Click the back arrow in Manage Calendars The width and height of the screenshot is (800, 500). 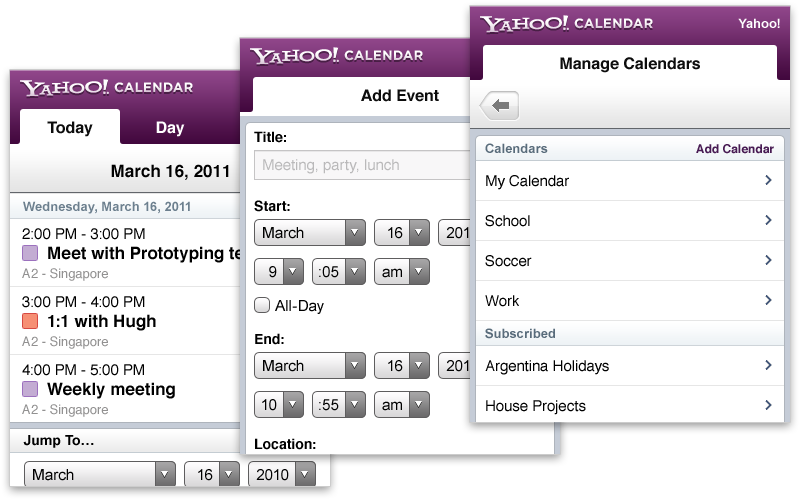pos(500,106)
